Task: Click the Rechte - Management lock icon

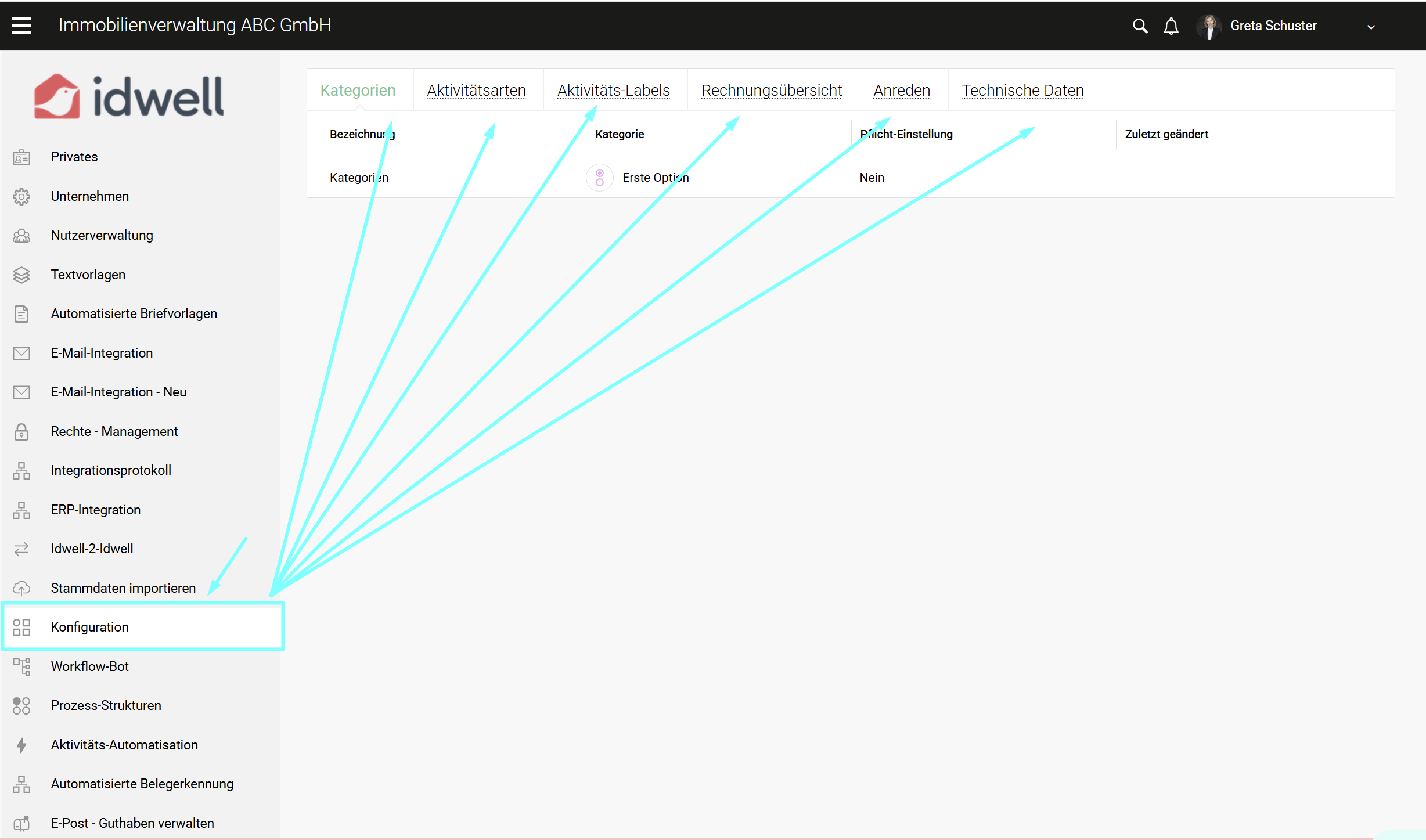Action: (21, 431)
